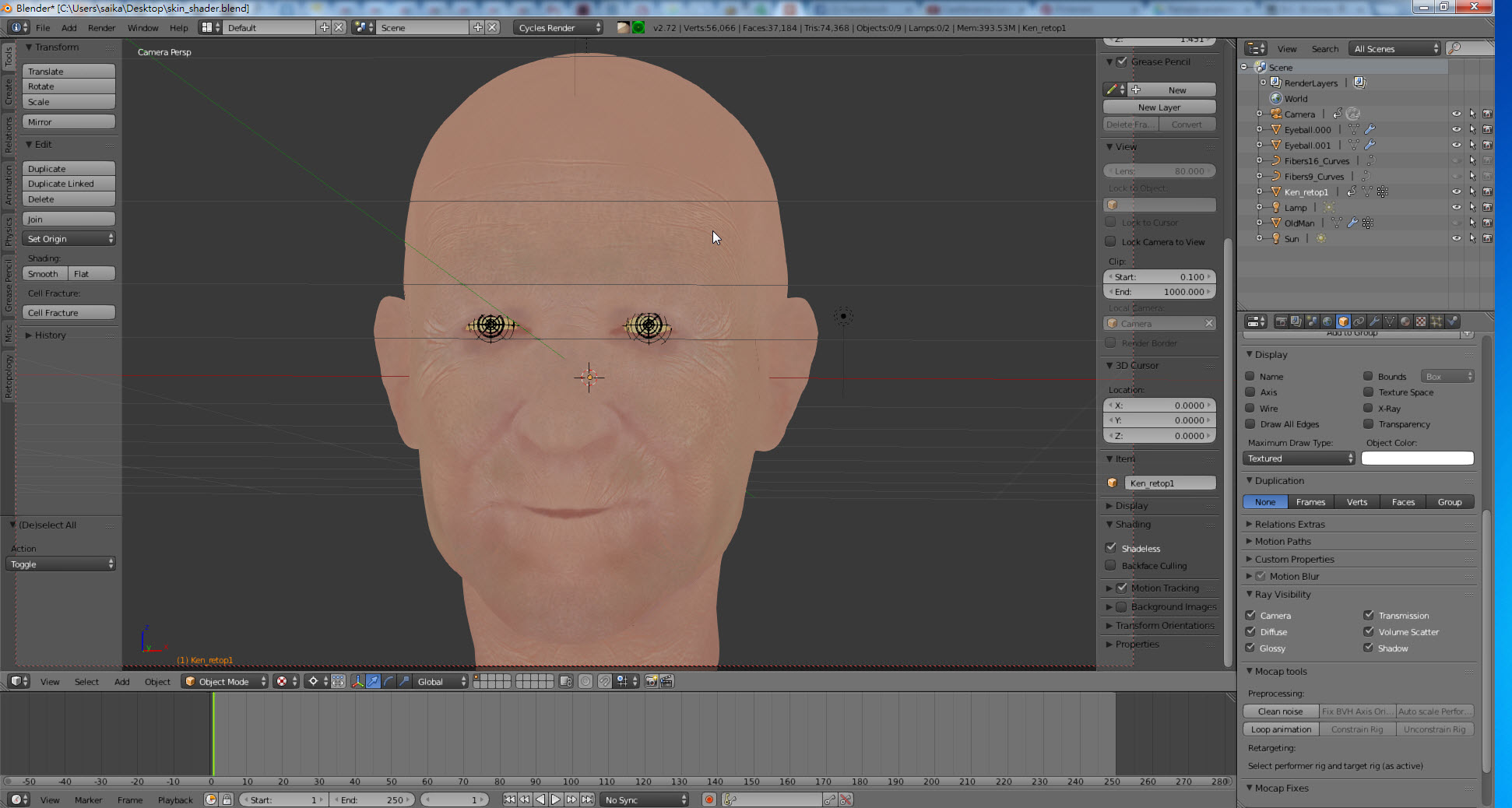The image size is (1512, 808).
Task: Click the Clean noise mocap button
Action: click(x=1281, y=711)
